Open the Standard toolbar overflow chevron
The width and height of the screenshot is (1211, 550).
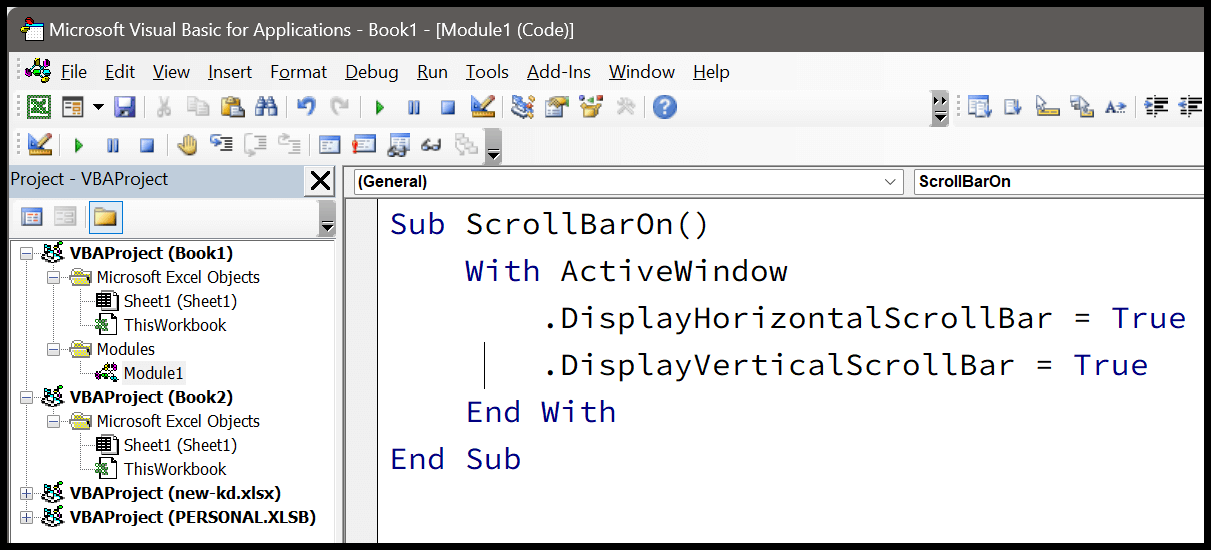click(x=940, y=107)
